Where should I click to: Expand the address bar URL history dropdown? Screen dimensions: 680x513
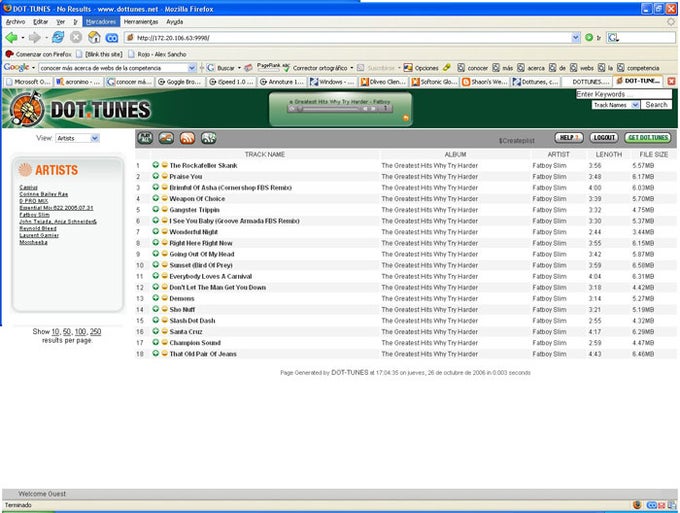[x=575, y=38]
